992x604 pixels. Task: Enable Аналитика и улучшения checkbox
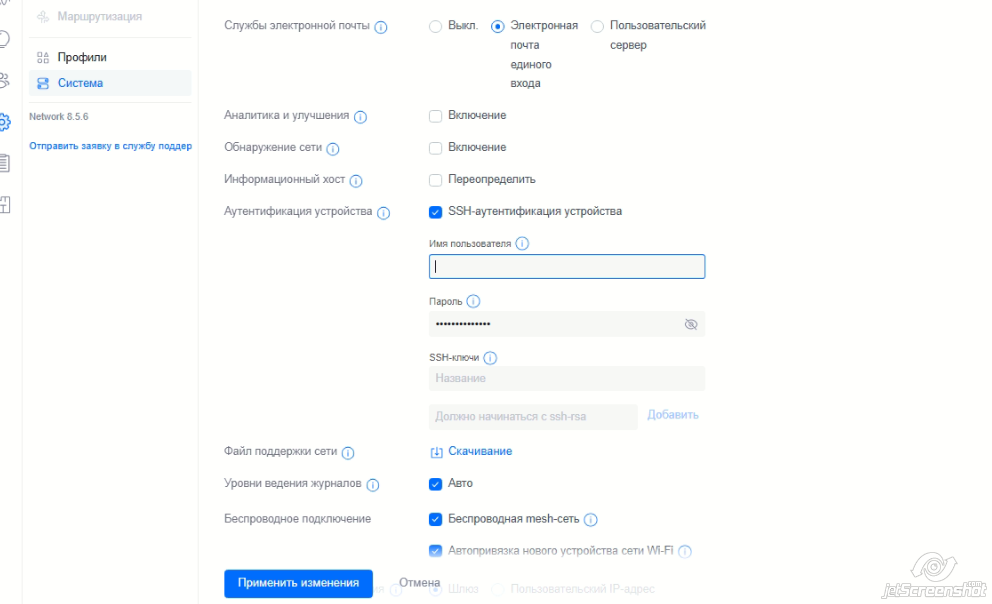click(435, 116)
